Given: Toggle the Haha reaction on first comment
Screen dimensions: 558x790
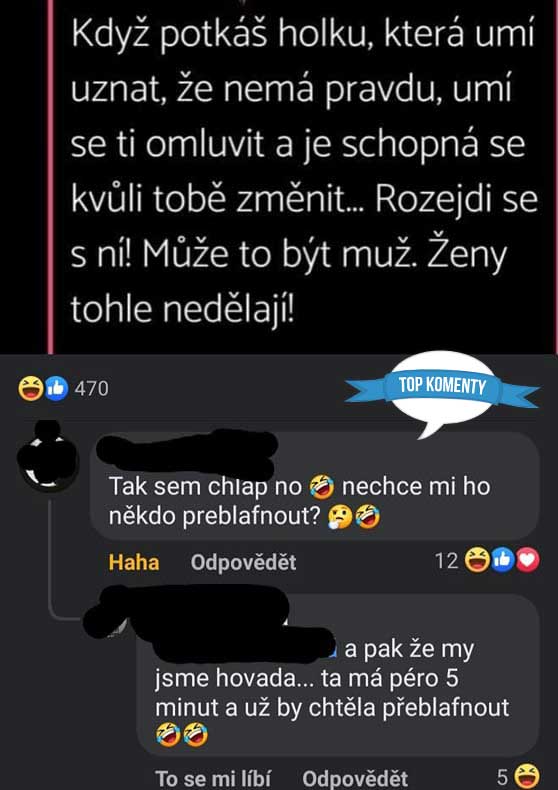Looking at the screenshot, I should [x=134, y=562].
